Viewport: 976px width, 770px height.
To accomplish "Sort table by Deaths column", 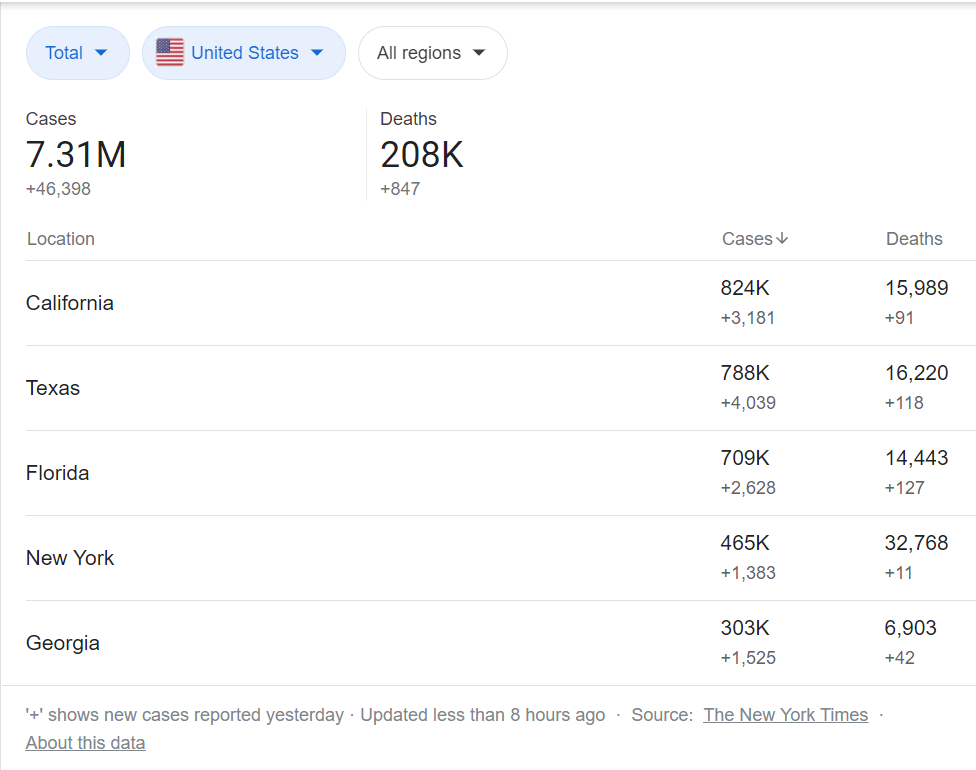I will click(x=914, y=239).
